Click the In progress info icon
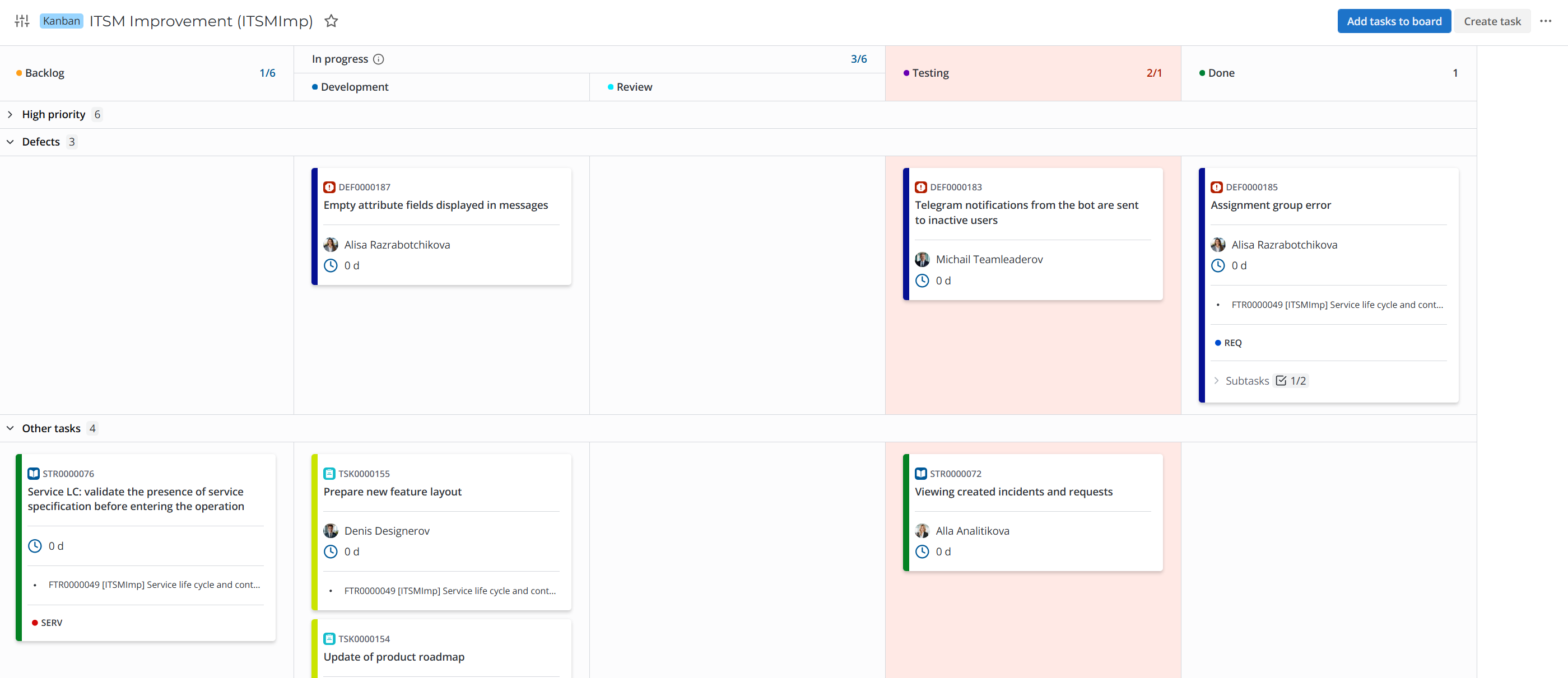This screenshot has width=1568, height=678. (x=379, y=59)
